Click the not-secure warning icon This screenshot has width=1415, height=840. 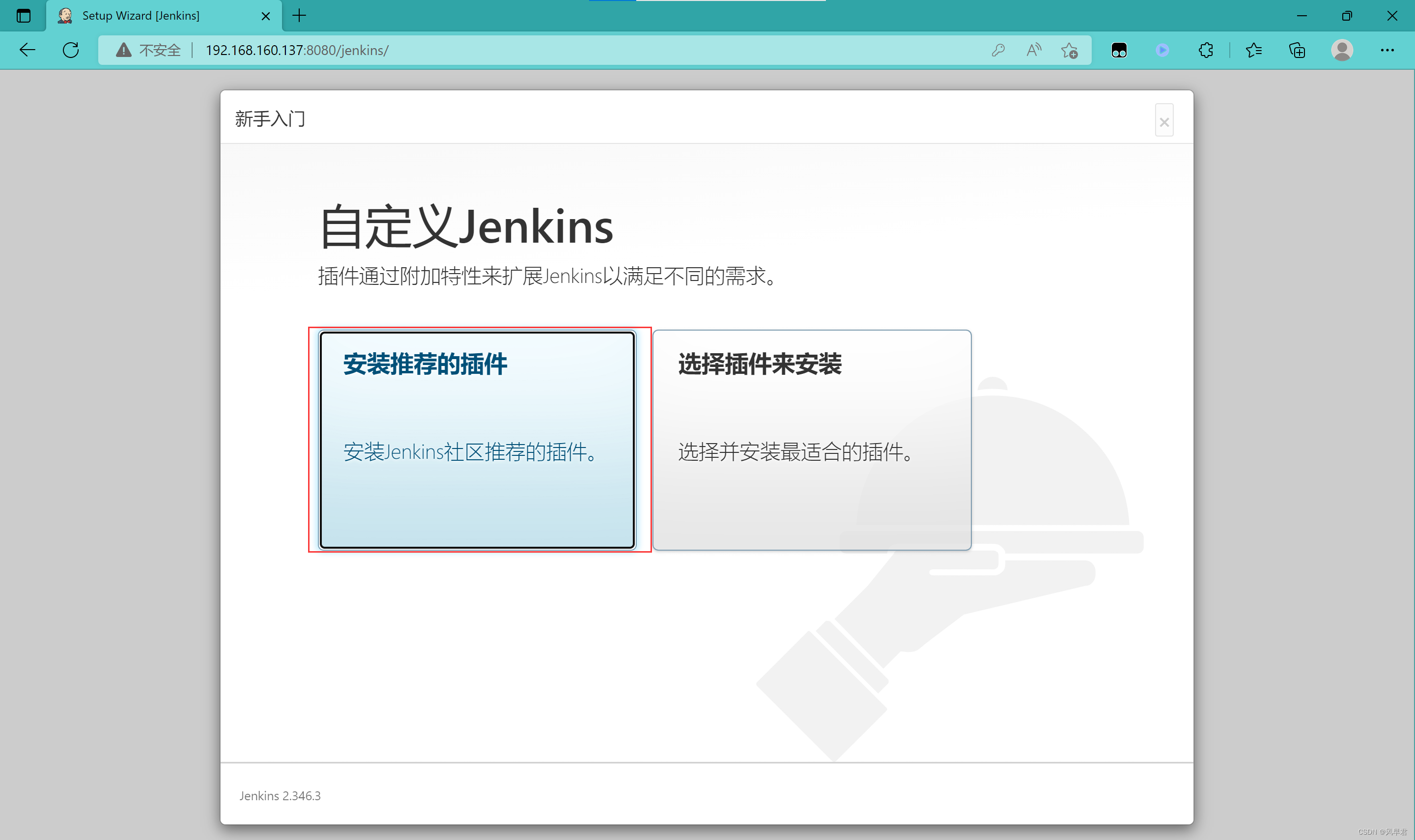pos(123,50)
